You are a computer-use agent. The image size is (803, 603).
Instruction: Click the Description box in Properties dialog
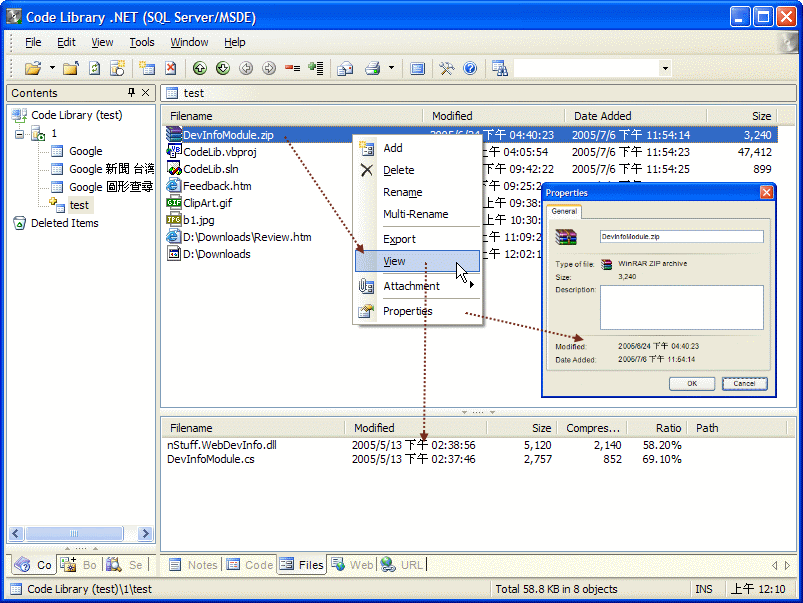coord(682,307)
